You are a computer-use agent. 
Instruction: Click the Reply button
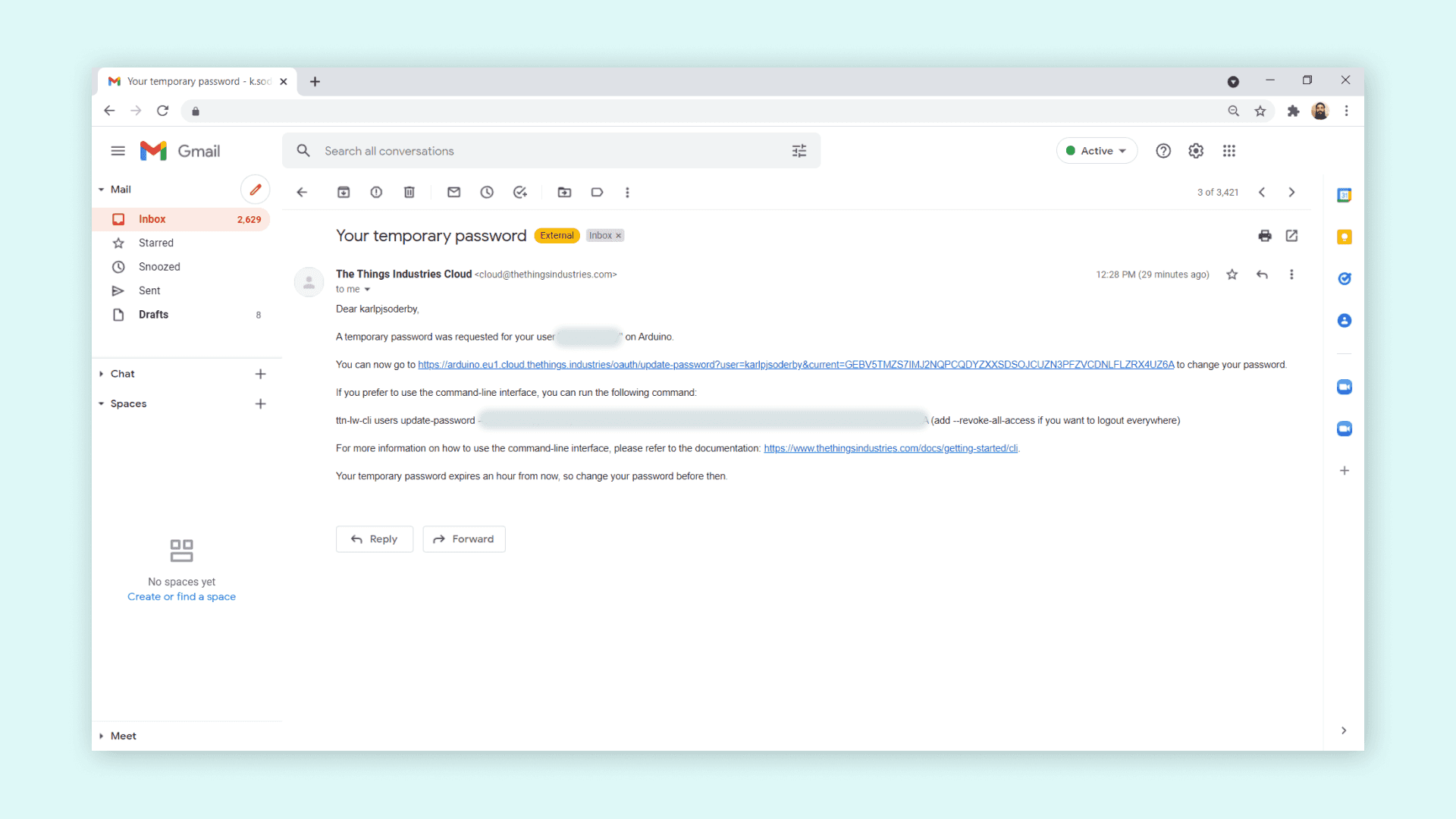(x=375, y=539)
